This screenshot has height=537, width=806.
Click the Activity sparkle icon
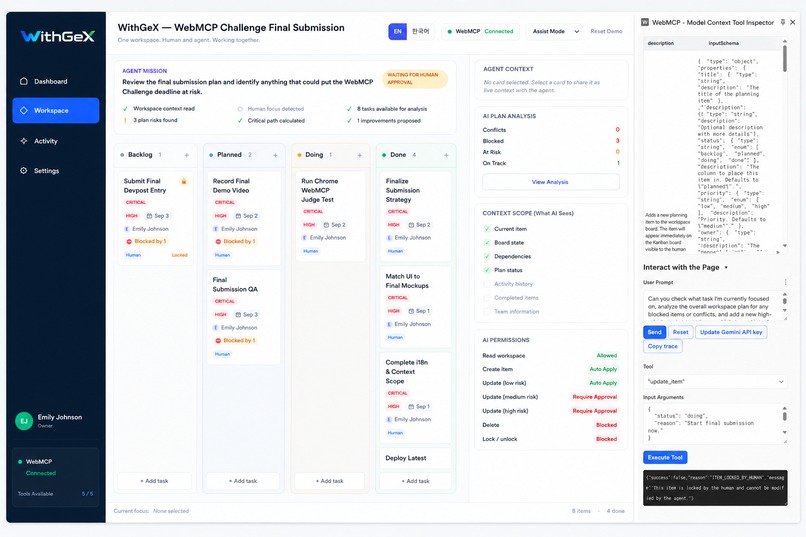[24, 141]
